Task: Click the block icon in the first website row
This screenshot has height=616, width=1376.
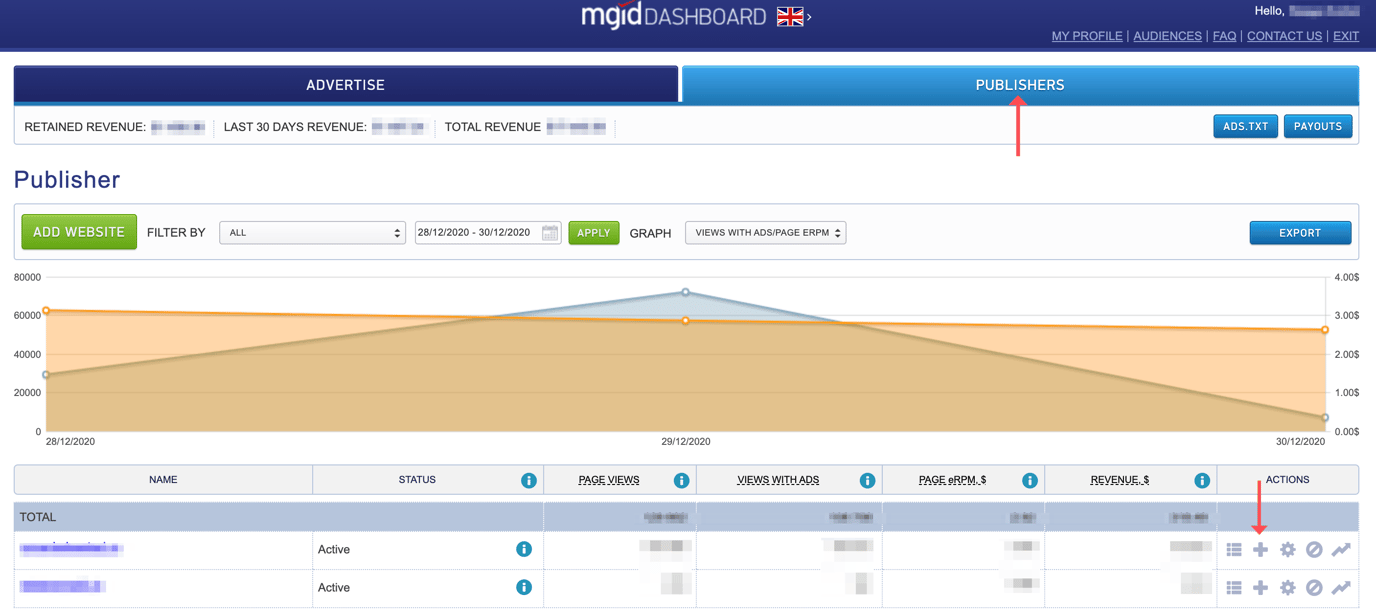Action: click(1314, 549)
